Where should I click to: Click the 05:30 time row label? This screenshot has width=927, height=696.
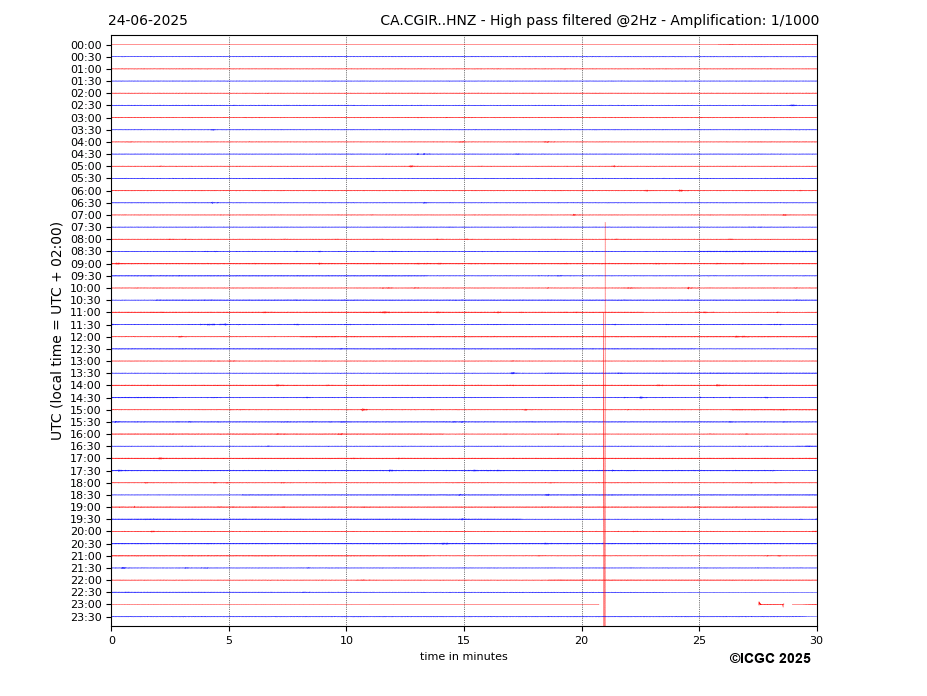tap(86, 179)
